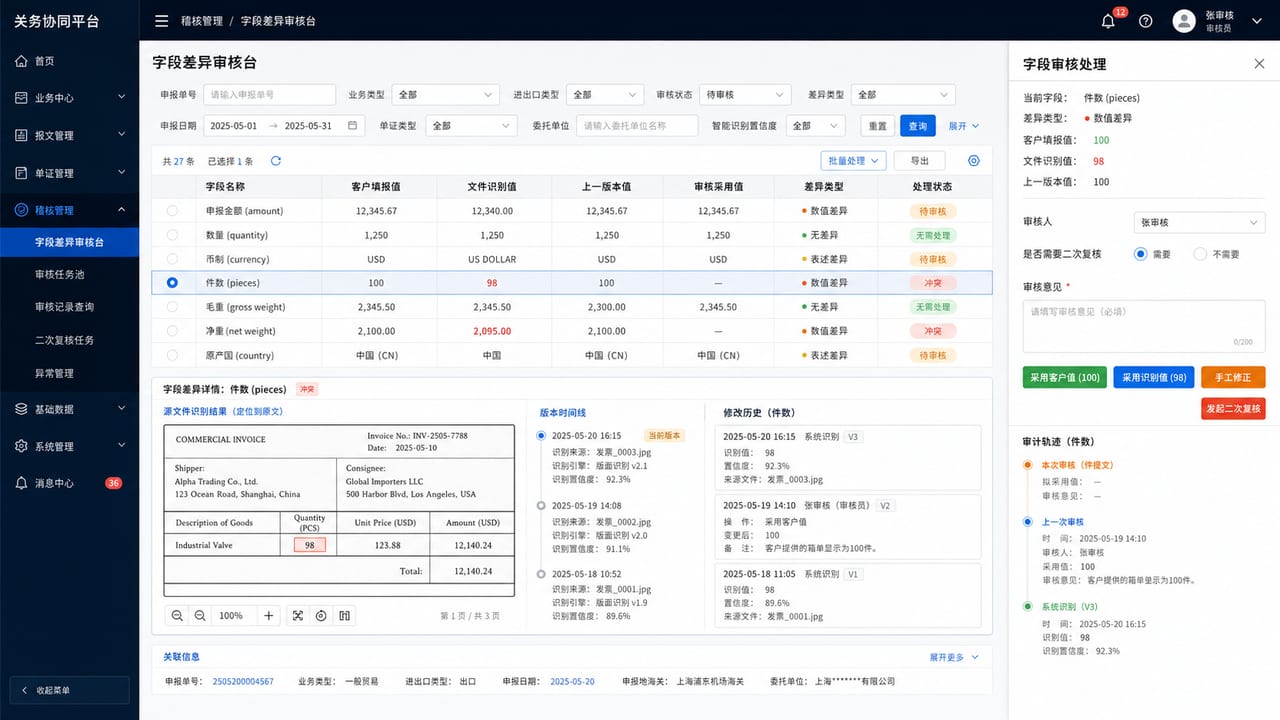The image size is (1280, 720).
Task: Open the 智能识别置信度 dropdown
Action: point(816,126)
